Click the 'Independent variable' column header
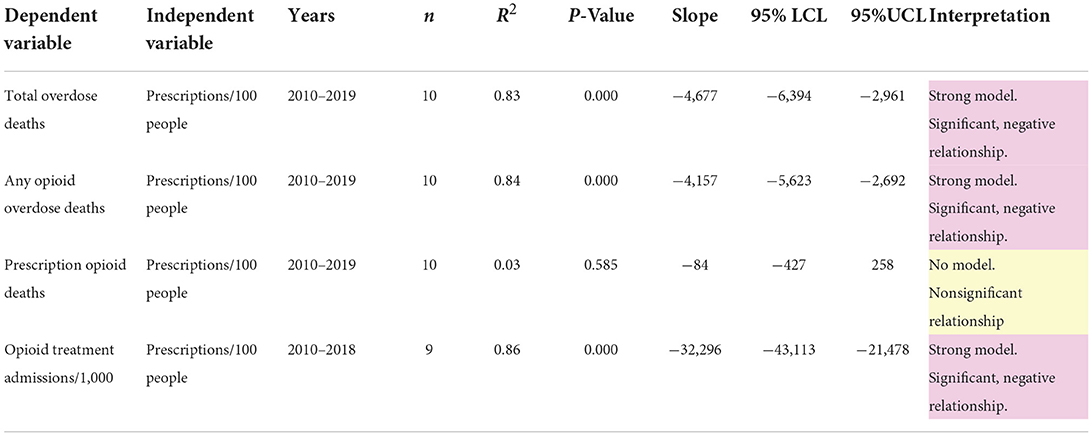 [x=200, y=29]
